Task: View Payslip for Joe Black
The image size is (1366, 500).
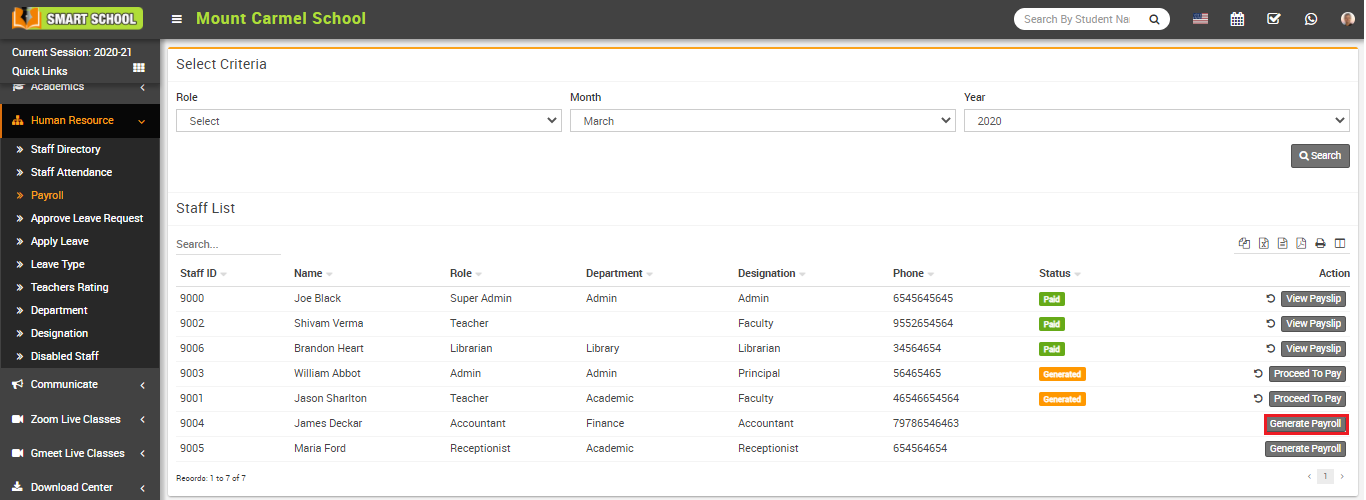Action: tap(1313, 298)
